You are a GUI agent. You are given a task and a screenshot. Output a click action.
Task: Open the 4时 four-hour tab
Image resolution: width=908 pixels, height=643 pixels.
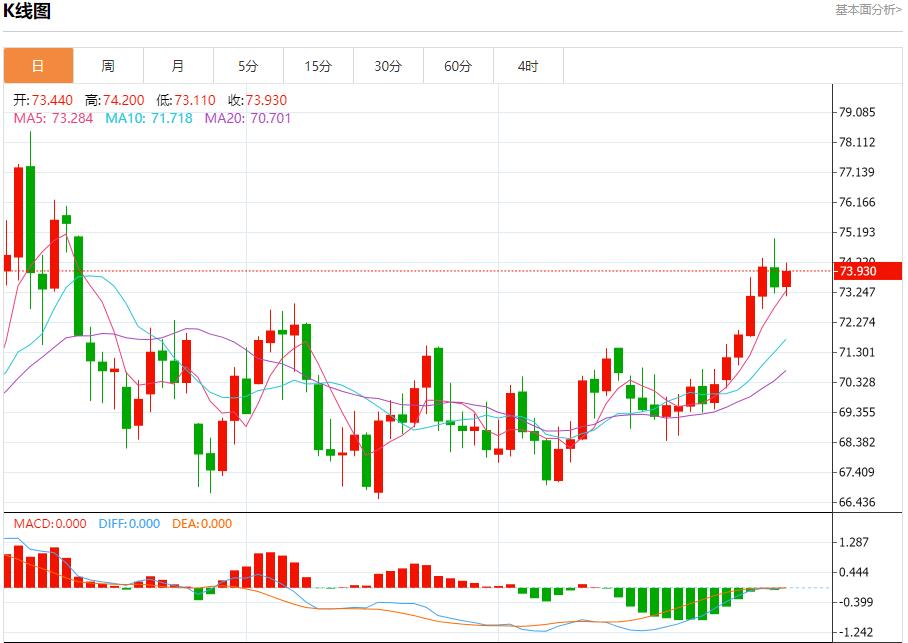528,66
